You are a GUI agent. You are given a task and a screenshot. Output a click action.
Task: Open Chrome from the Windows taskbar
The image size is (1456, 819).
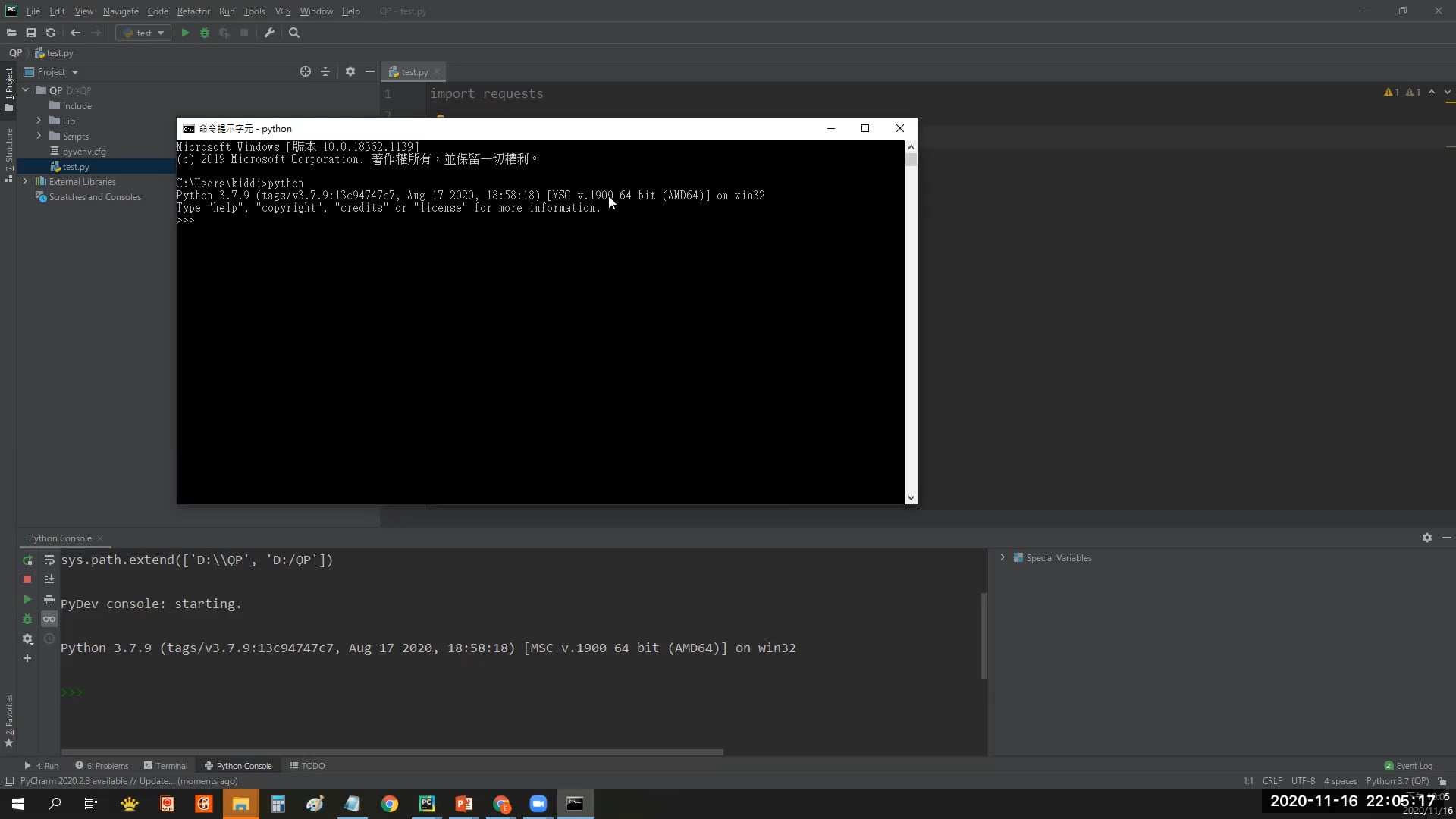(x=390, y=804)
